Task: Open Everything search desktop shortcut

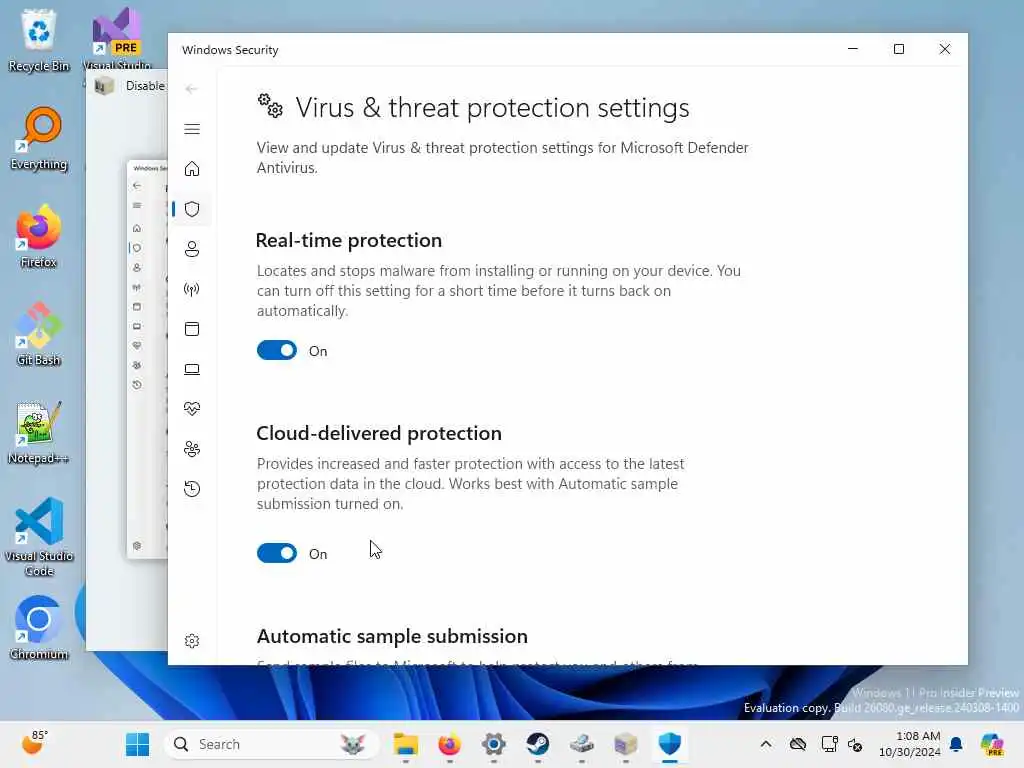Action: pos(39,138)
